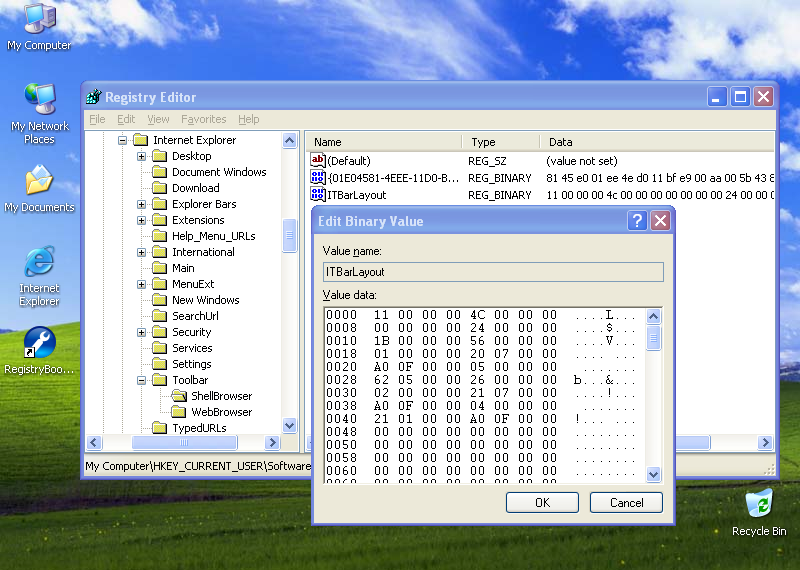Open My Network Places desktop icon
Viewport: 800px width, 570px height.
click(39, 98)
